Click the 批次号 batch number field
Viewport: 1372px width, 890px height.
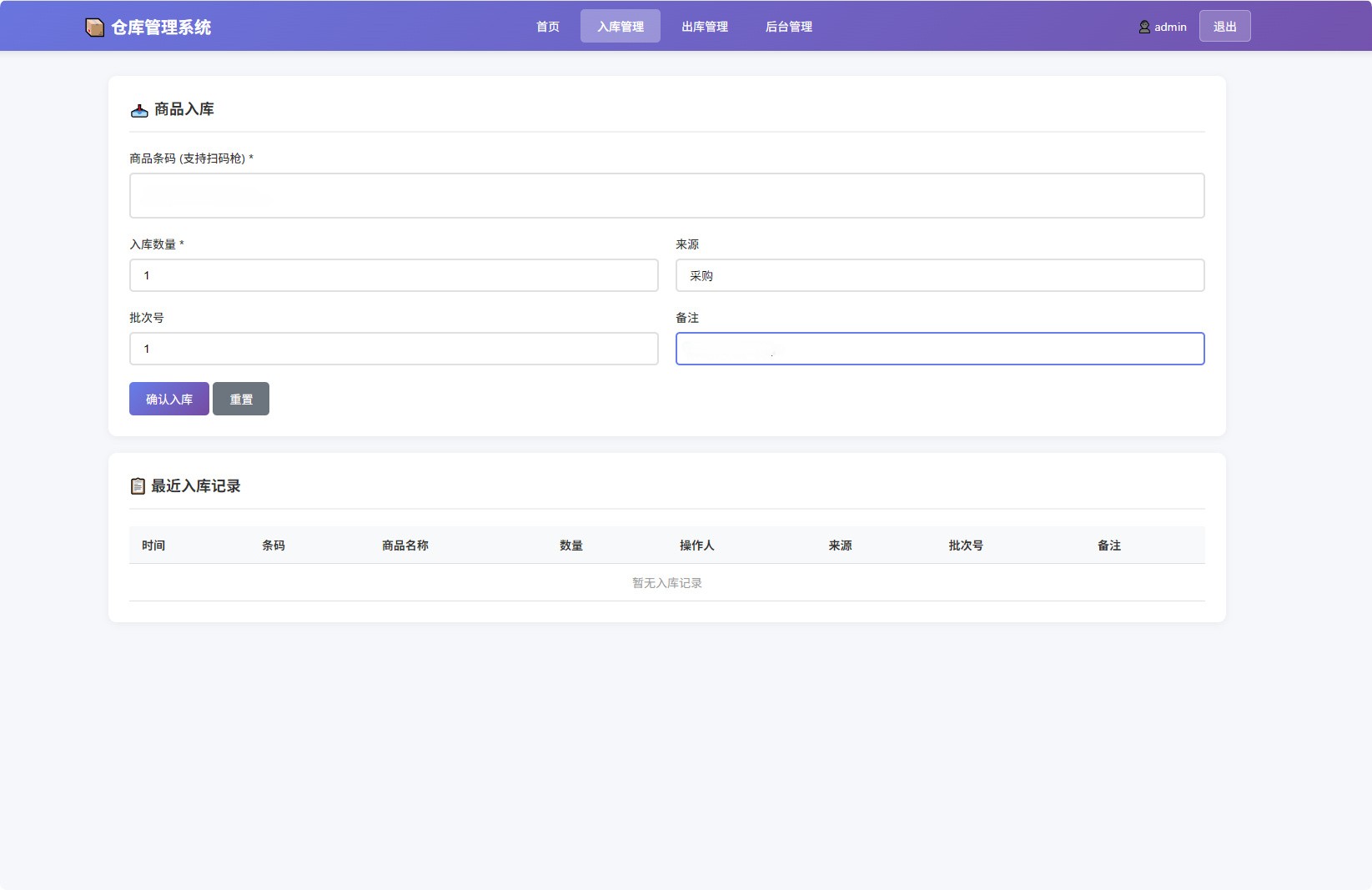pyautogui.click(x=394, y=349)
